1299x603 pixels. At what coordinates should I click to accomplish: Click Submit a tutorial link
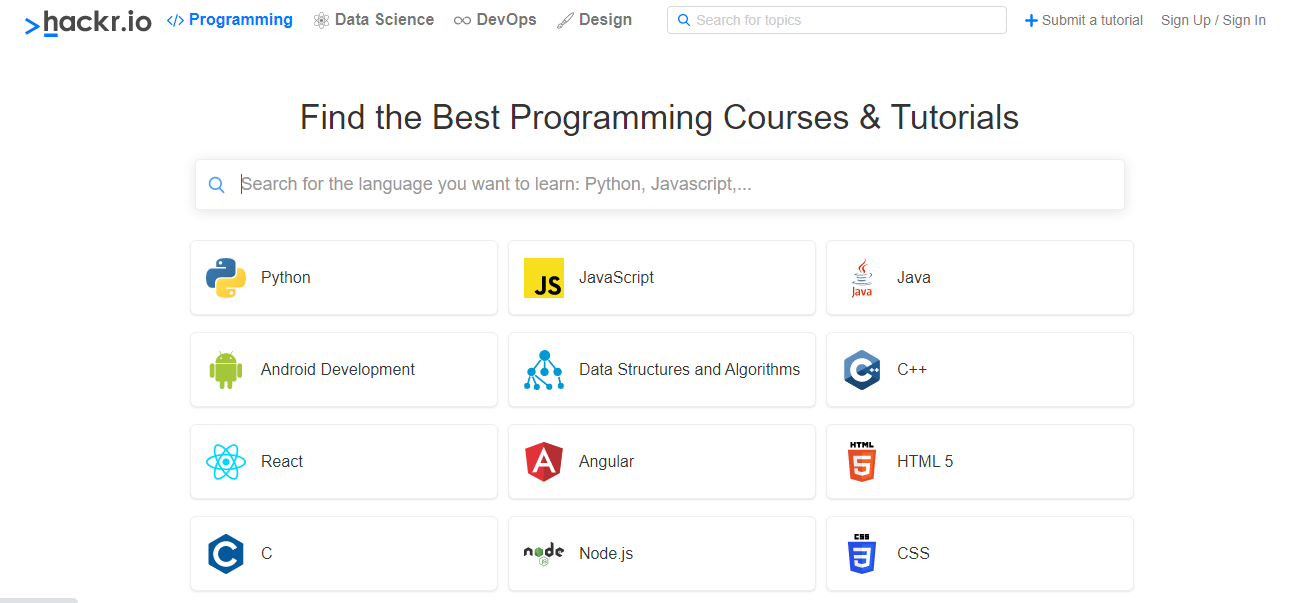[x=1084, y=20]
